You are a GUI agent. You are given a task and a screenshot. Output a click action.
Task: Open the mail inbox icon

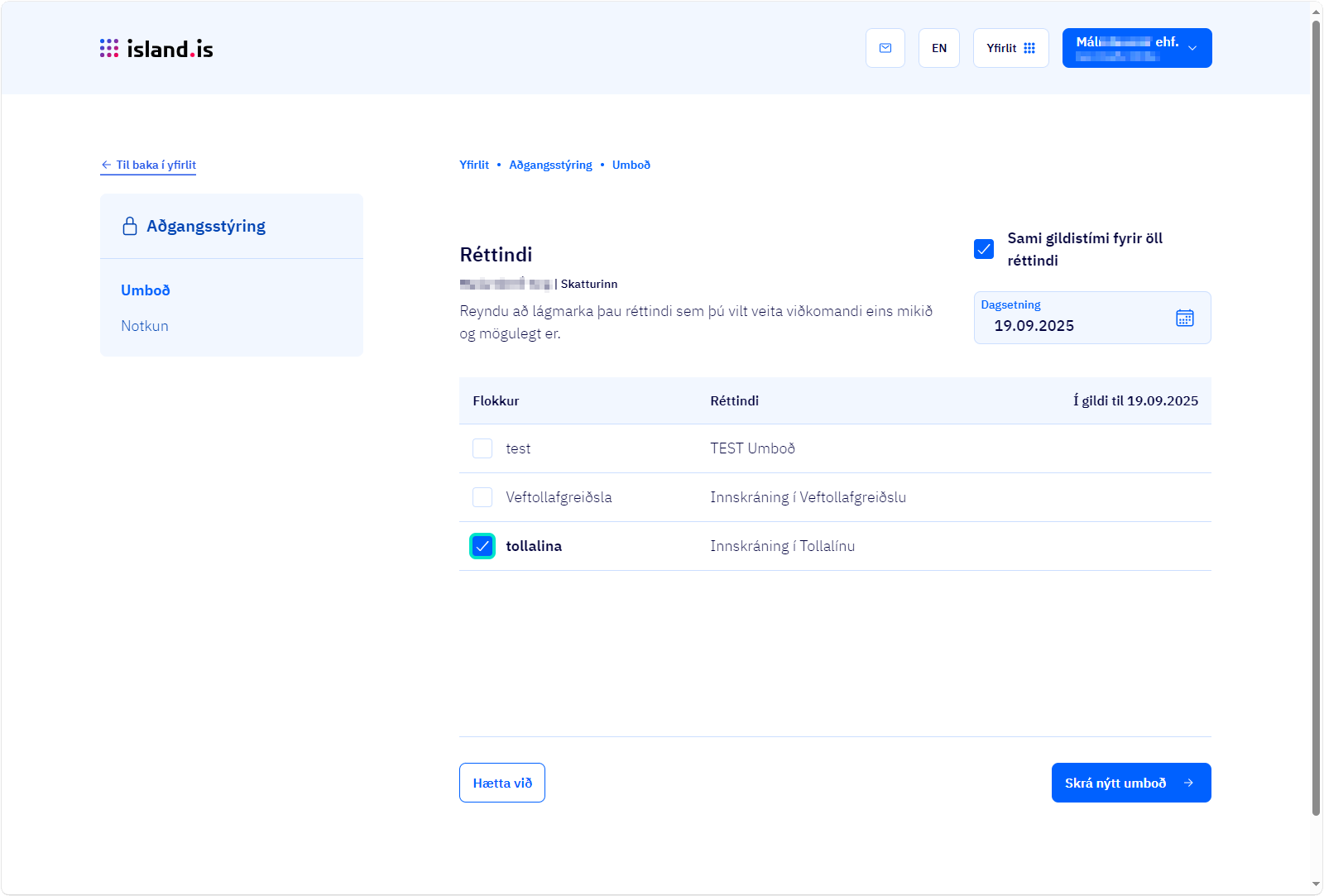tap(885, 48)
